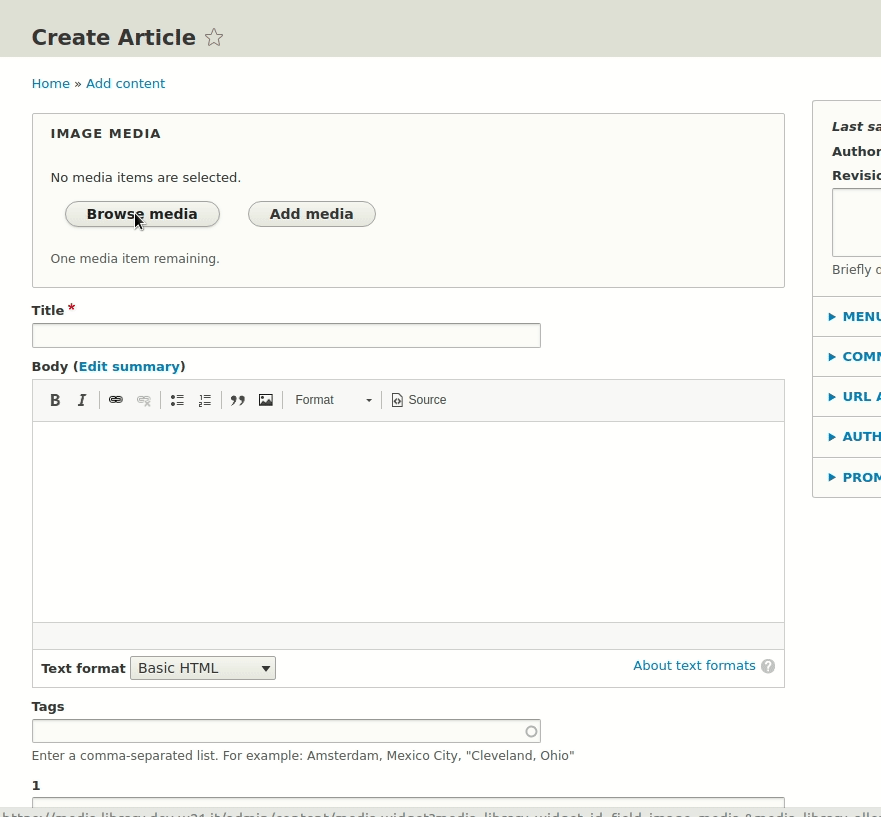Expand the PROMOTION OPTIONS section
The height and width of the screenshot is (817, 881).
coord(860,477)
